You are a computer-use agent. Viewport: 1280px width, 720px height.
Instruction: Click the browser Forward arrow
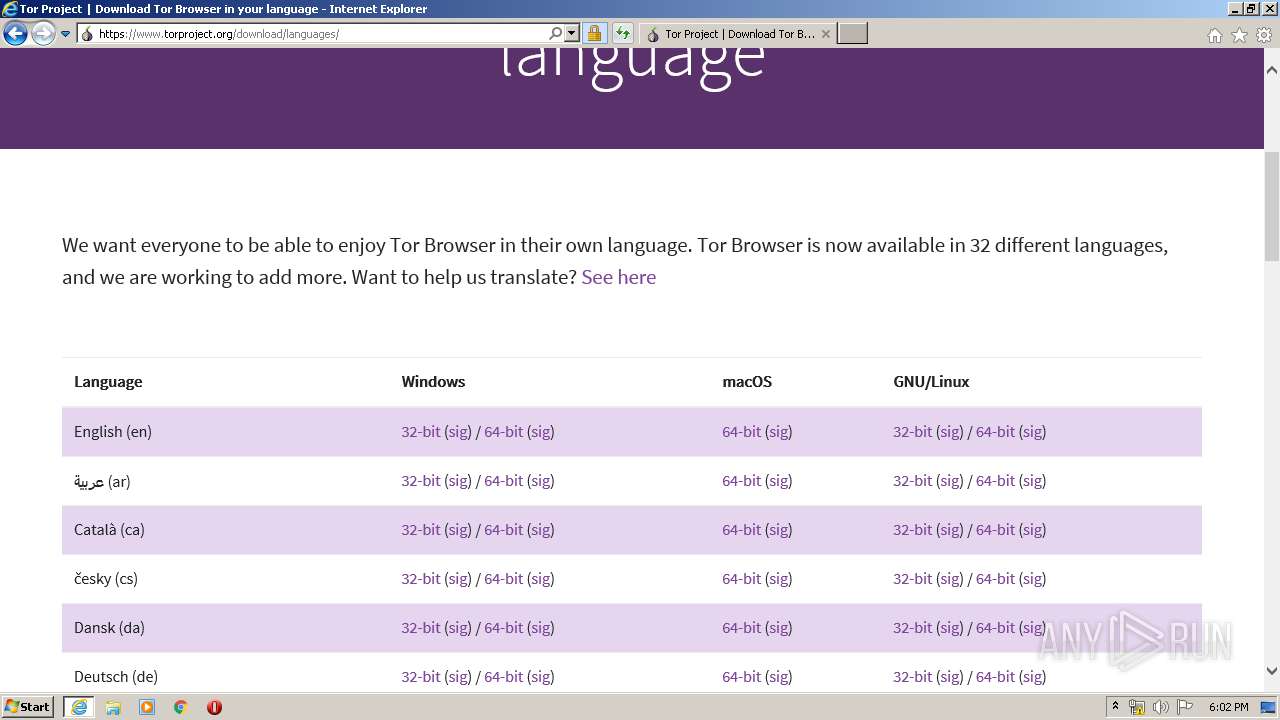click(x=43, y=34)
